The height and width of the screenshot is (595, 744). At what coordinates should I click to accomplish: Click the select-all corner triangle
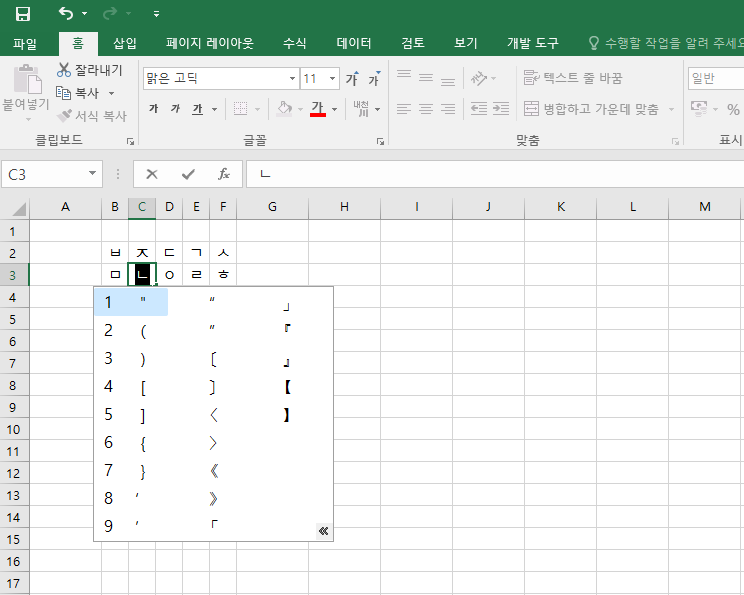(x=18, y=208)
